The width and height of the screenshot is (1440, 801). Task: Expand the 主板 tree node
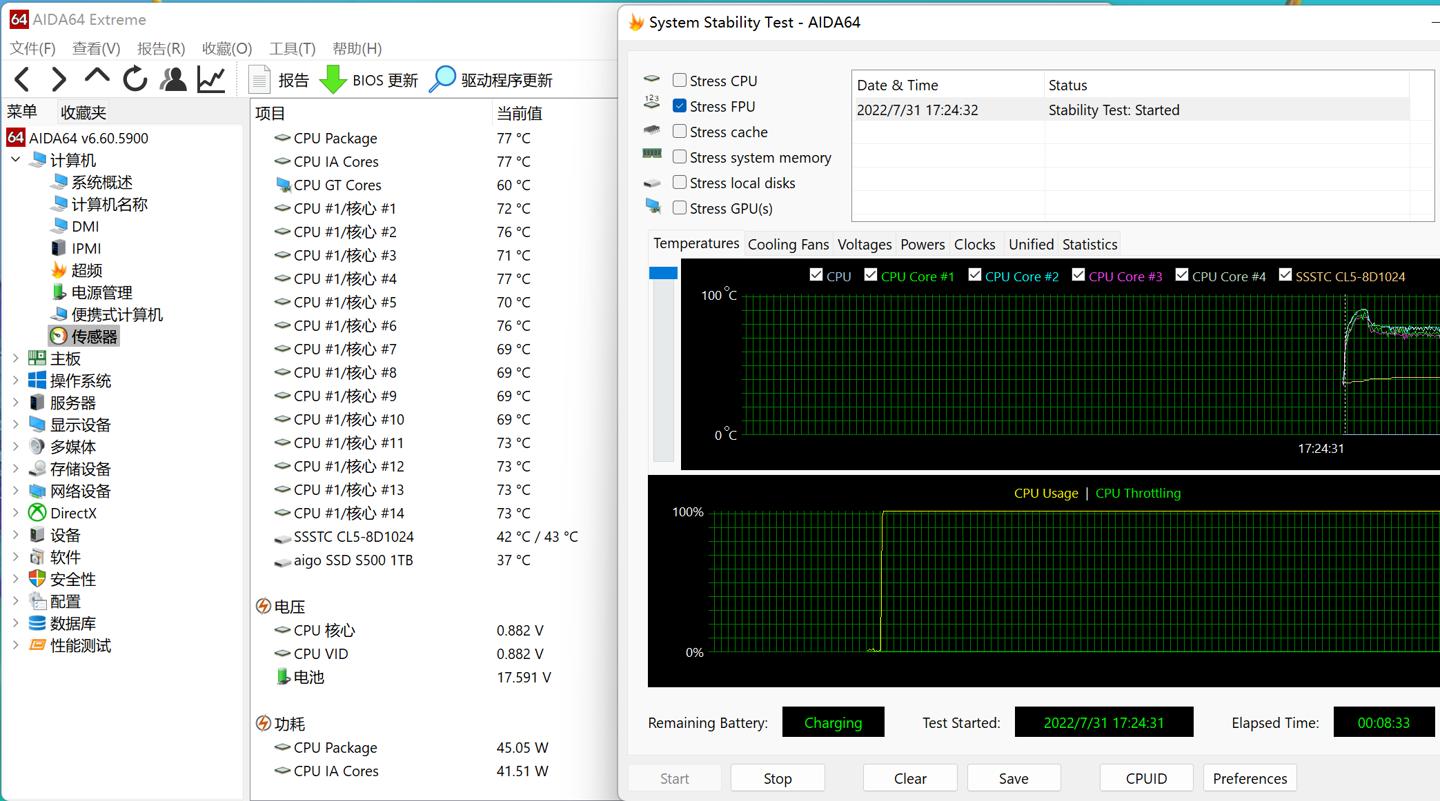click(x=15, y=358)
